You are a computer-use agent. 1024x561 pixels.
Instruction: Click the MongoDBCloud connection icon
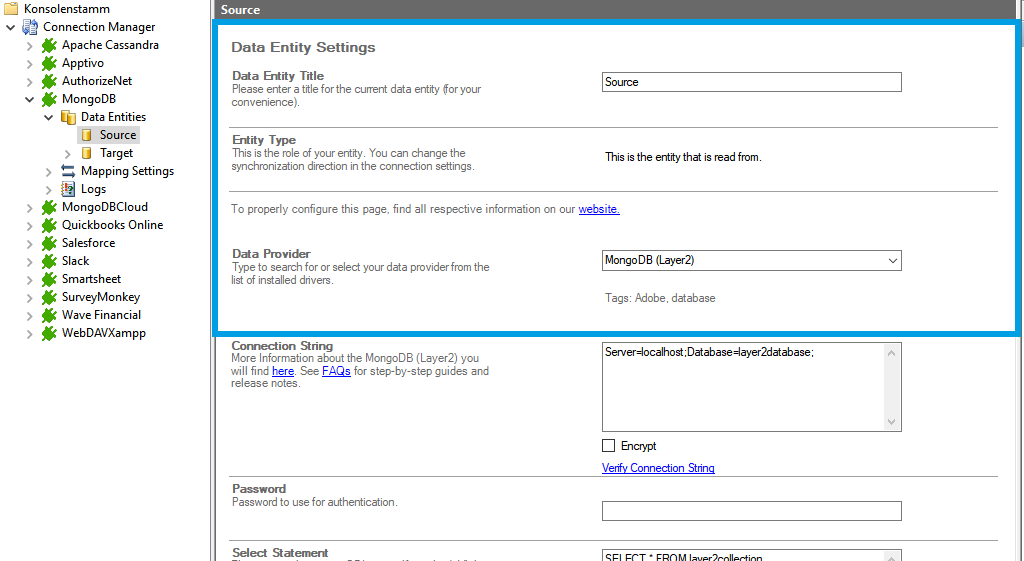49,207
